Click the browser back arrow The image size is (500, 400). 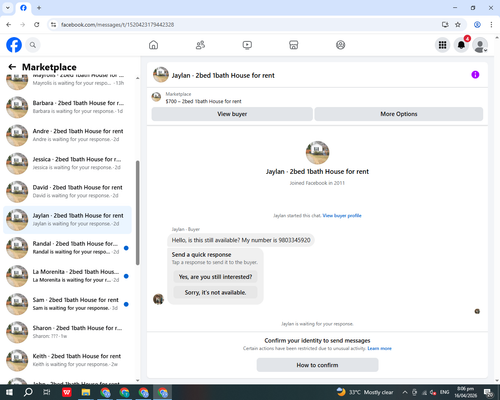click(x=9, y=25)
